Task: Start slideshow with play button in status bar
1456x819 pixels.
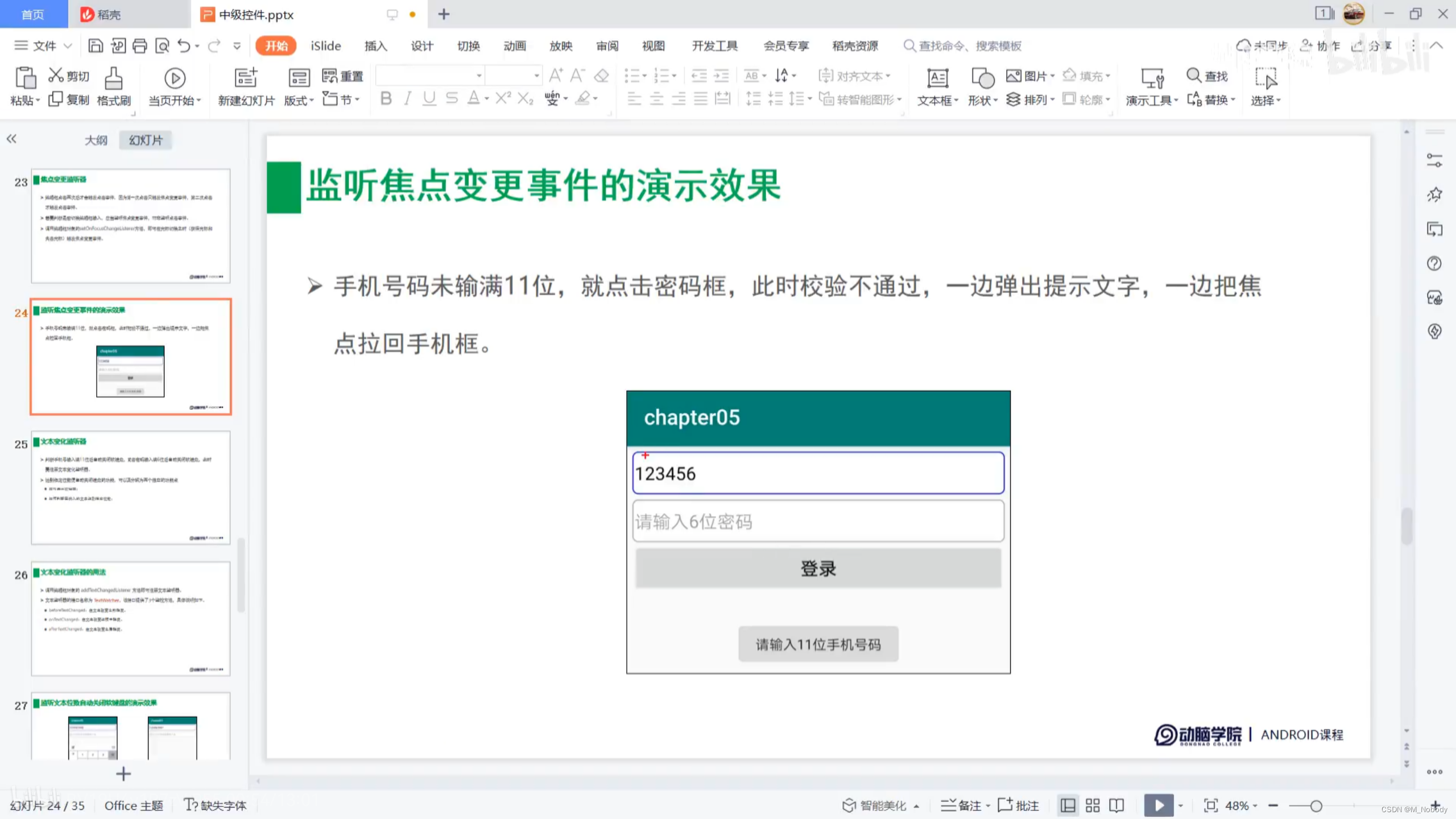Action: click(1159, 805)
